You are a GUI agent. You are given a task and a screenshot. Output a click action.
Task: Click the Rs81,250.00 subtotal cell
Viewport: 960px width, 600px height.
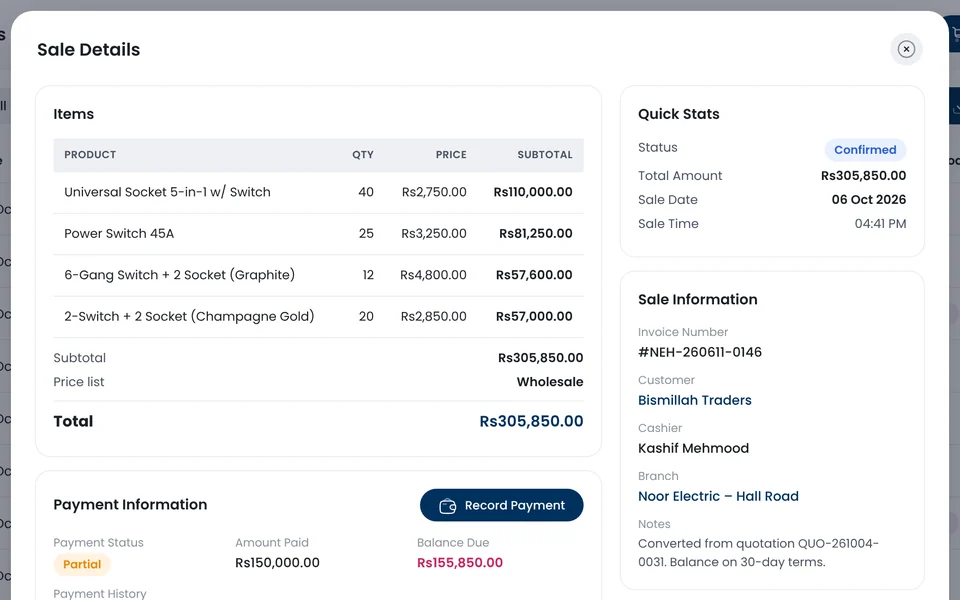coord(536,233)
